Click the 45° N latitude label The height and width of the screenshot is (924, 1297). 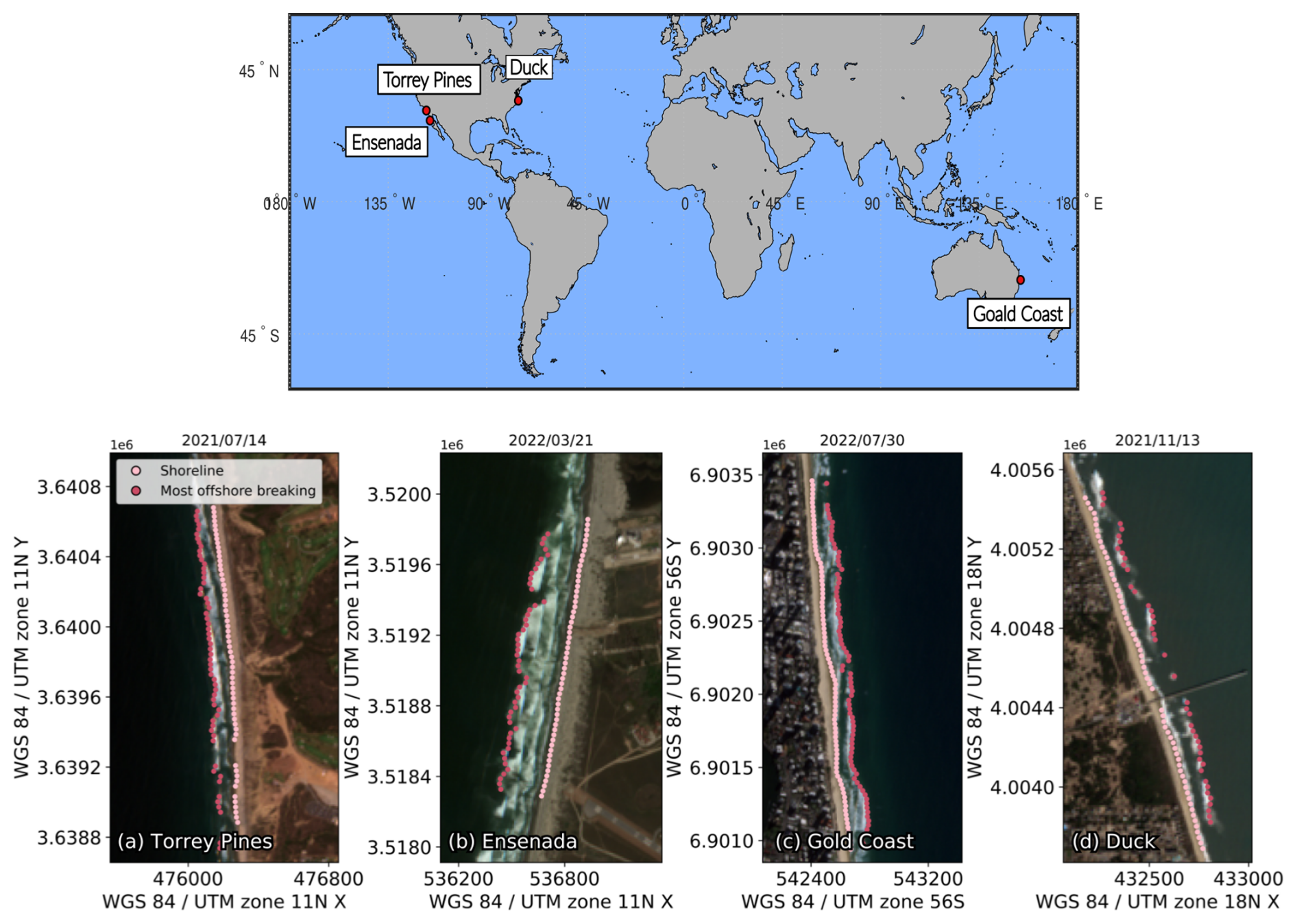pos(258,71)
